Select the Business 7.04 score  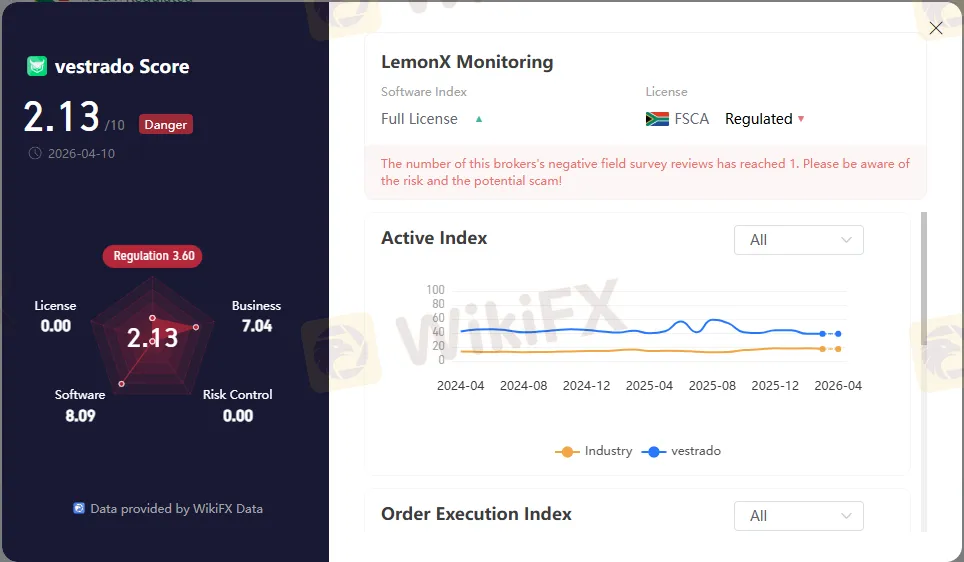256,316
